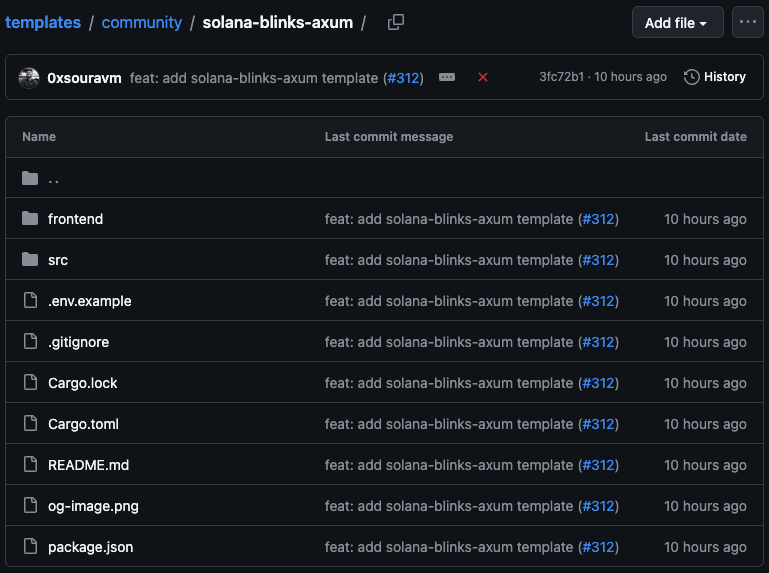Click the frontend folder icon

pos(30,218)
